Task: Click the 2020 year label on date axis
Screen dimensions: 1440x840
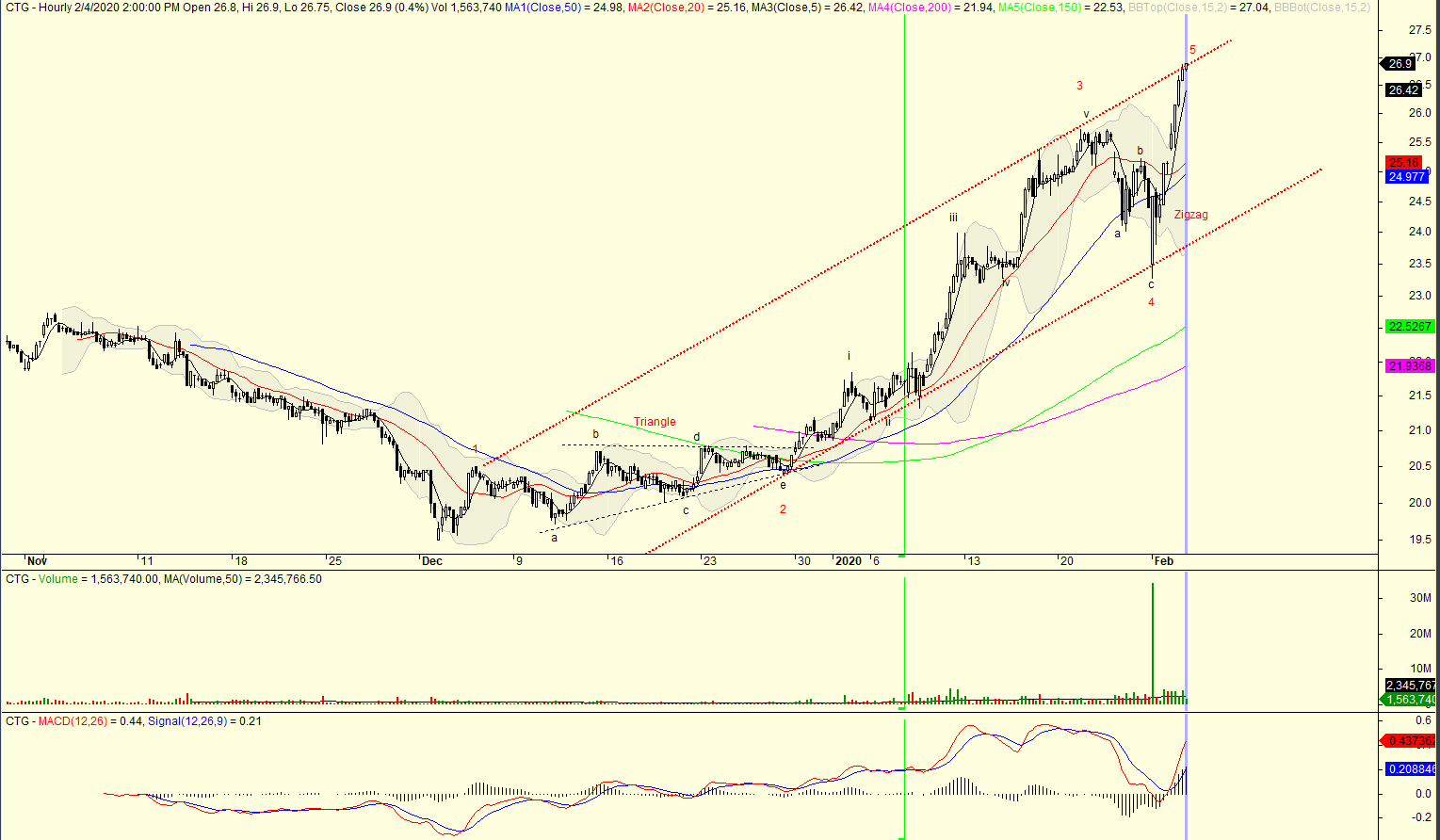Action: pos(848,561)
